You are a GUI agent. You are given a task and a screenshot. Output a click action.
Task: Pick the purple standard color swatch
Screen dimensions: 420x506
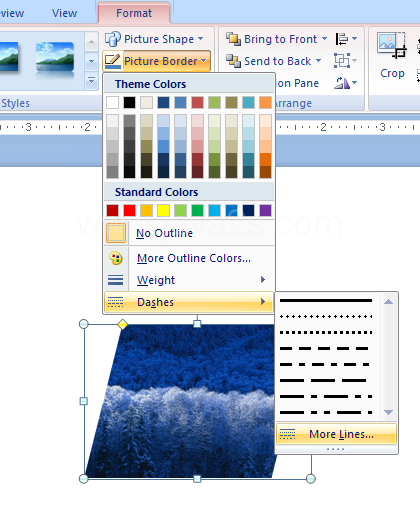265,211
